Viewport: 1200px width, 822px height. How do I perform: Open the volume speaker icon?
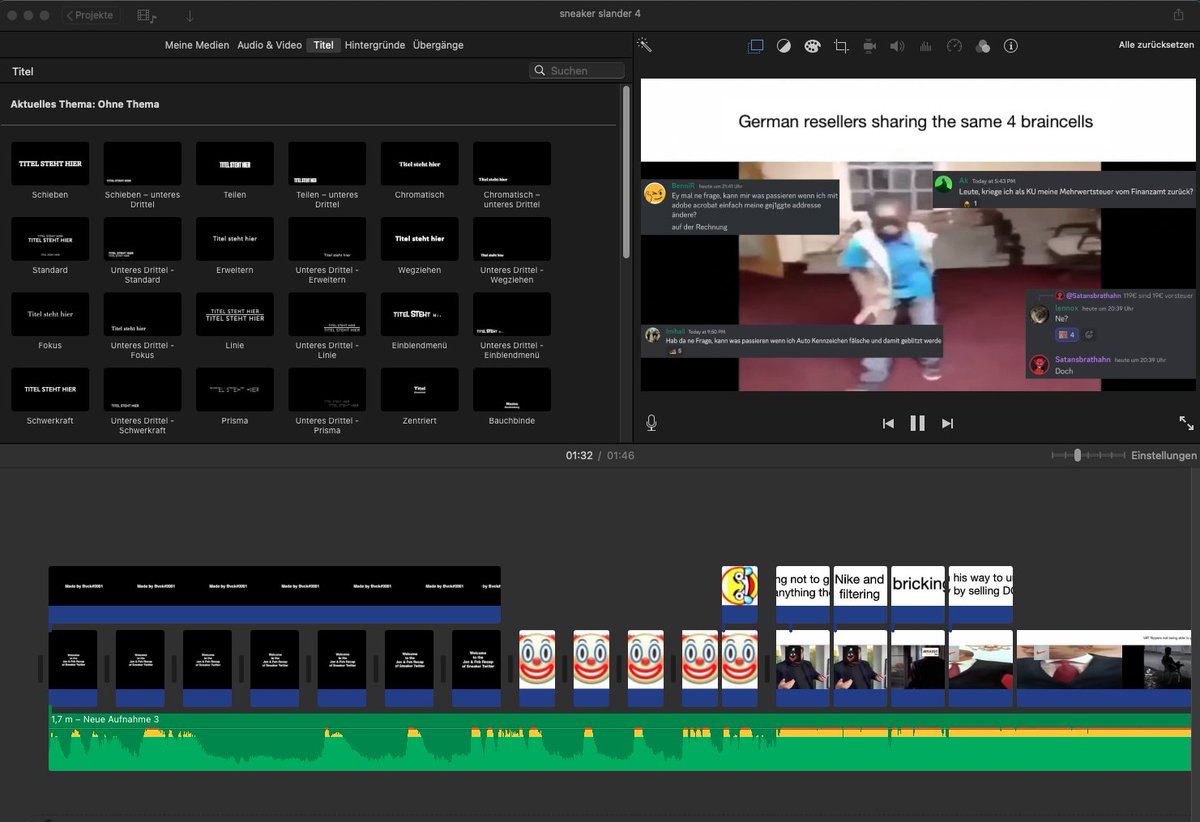pos(897,46)
